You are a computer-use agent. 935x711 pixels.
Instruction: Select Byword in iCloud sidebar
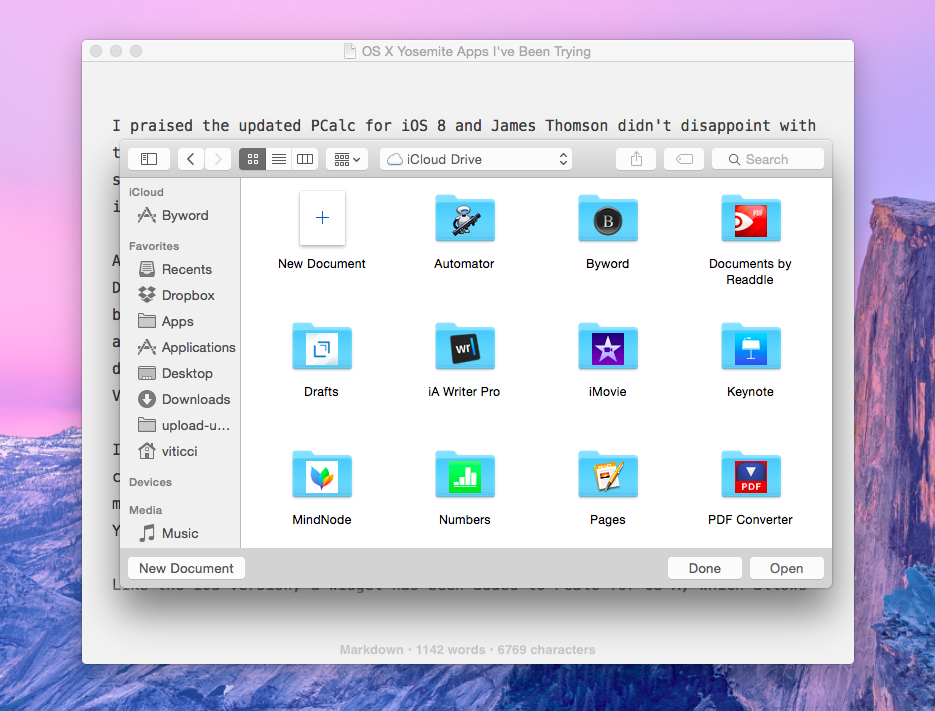pyautogui.click(x=179, y=215)
